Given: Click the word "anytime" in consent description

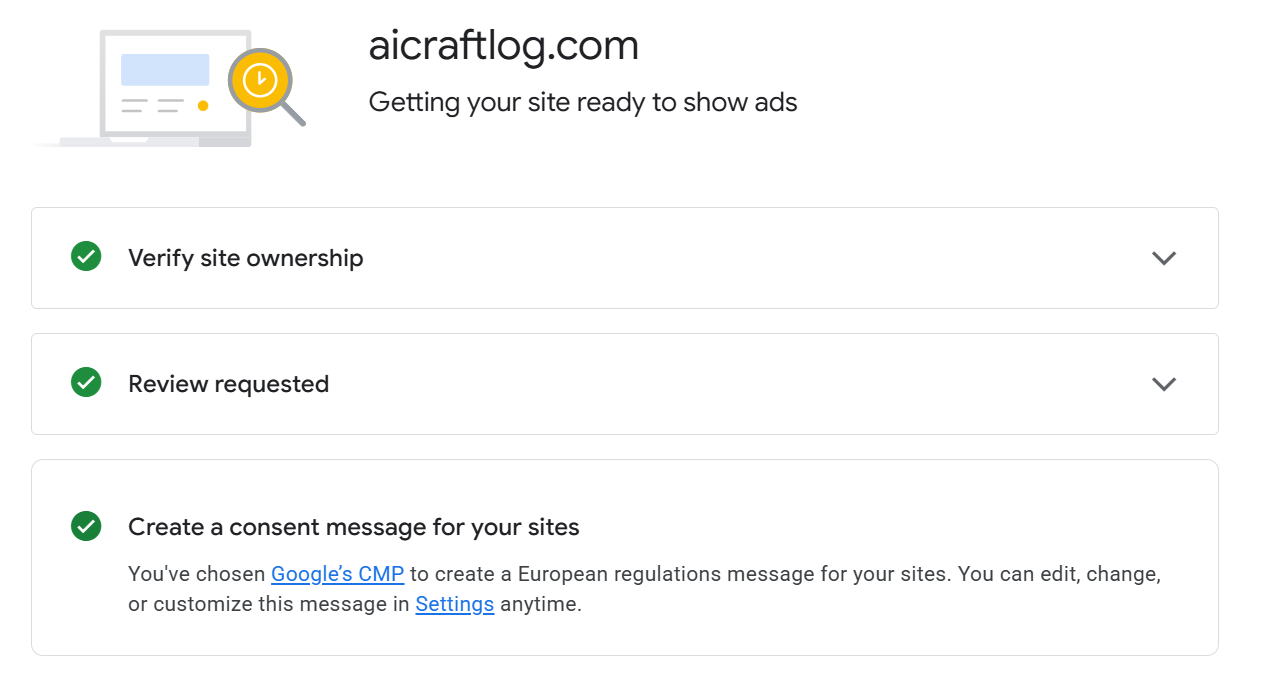Looking at the screenshot, I should (x=540, y=605).
